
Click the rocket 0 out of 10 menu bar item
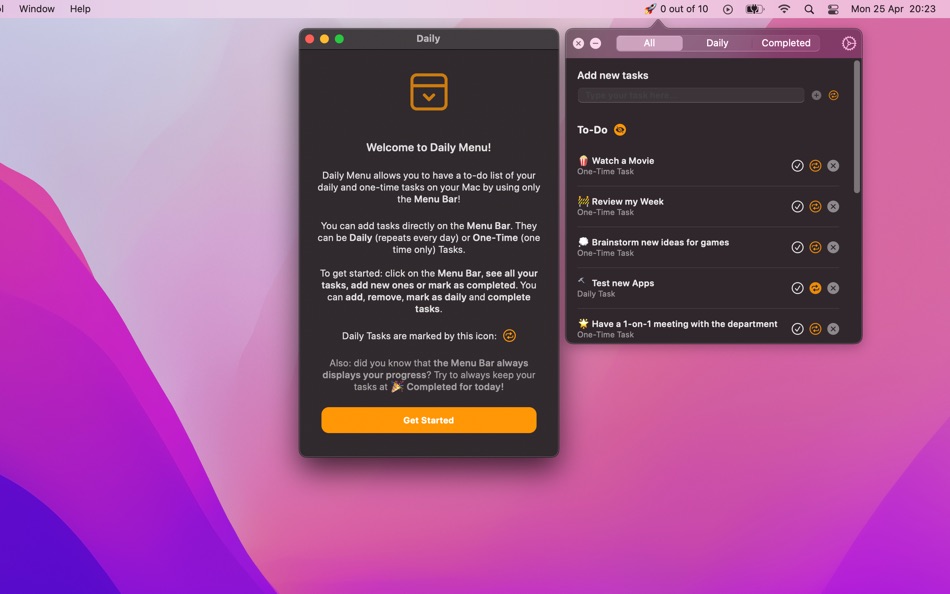(x=676, y=9)
